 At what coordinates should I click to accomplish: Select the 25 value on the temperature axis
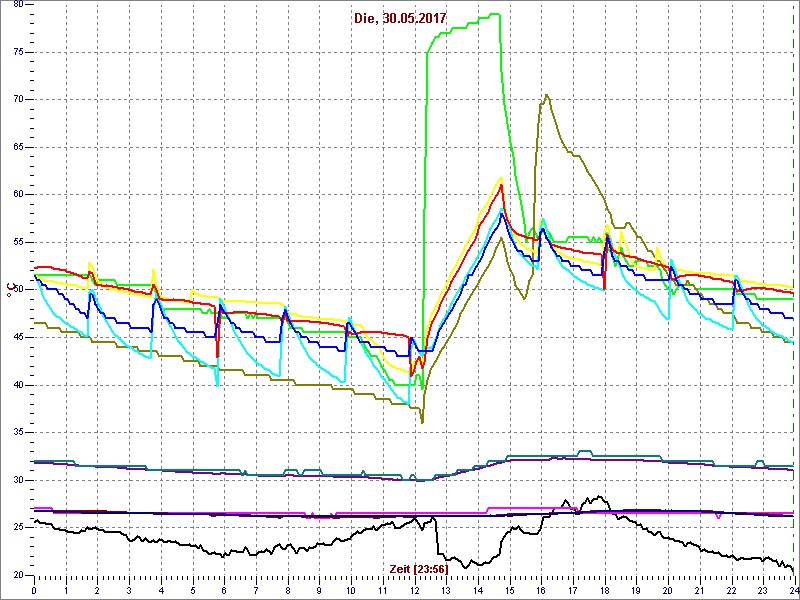click(x=20, y=528)
